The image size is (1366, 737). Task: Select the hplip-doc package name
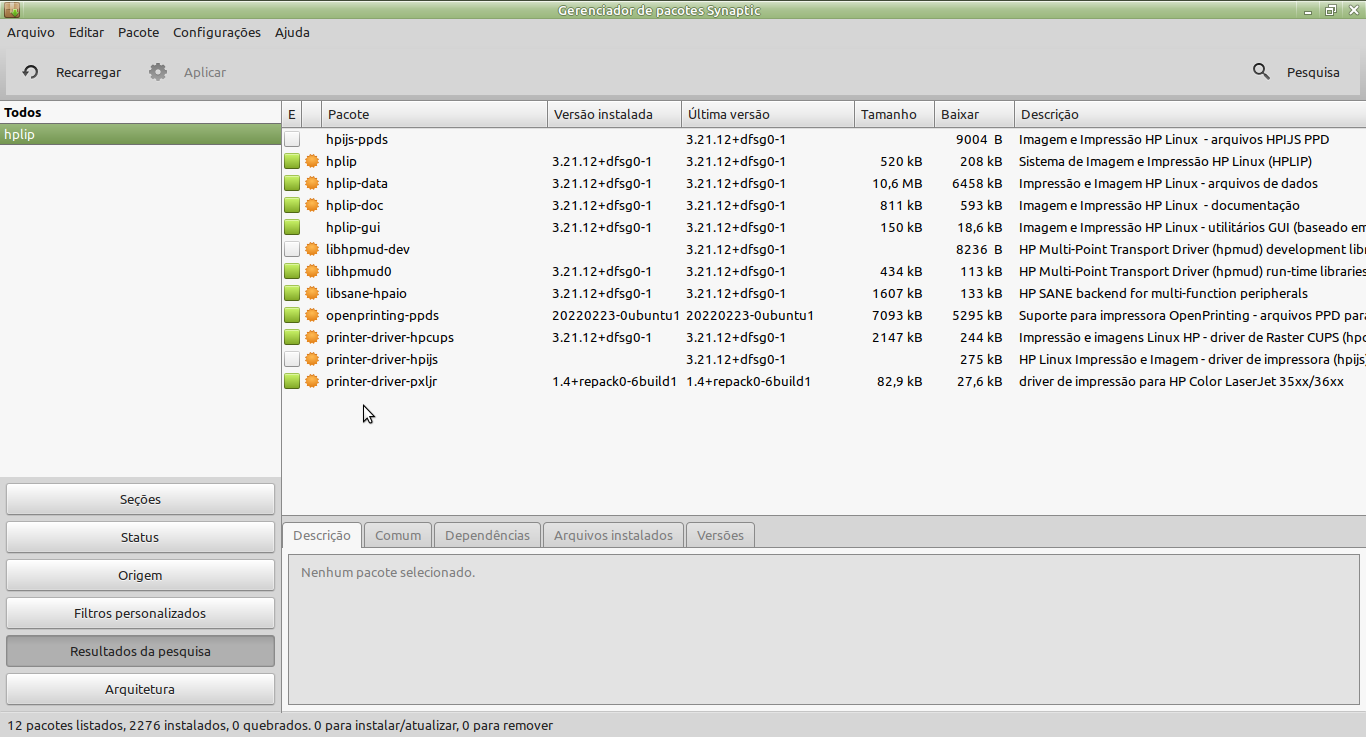coord(355,205)
